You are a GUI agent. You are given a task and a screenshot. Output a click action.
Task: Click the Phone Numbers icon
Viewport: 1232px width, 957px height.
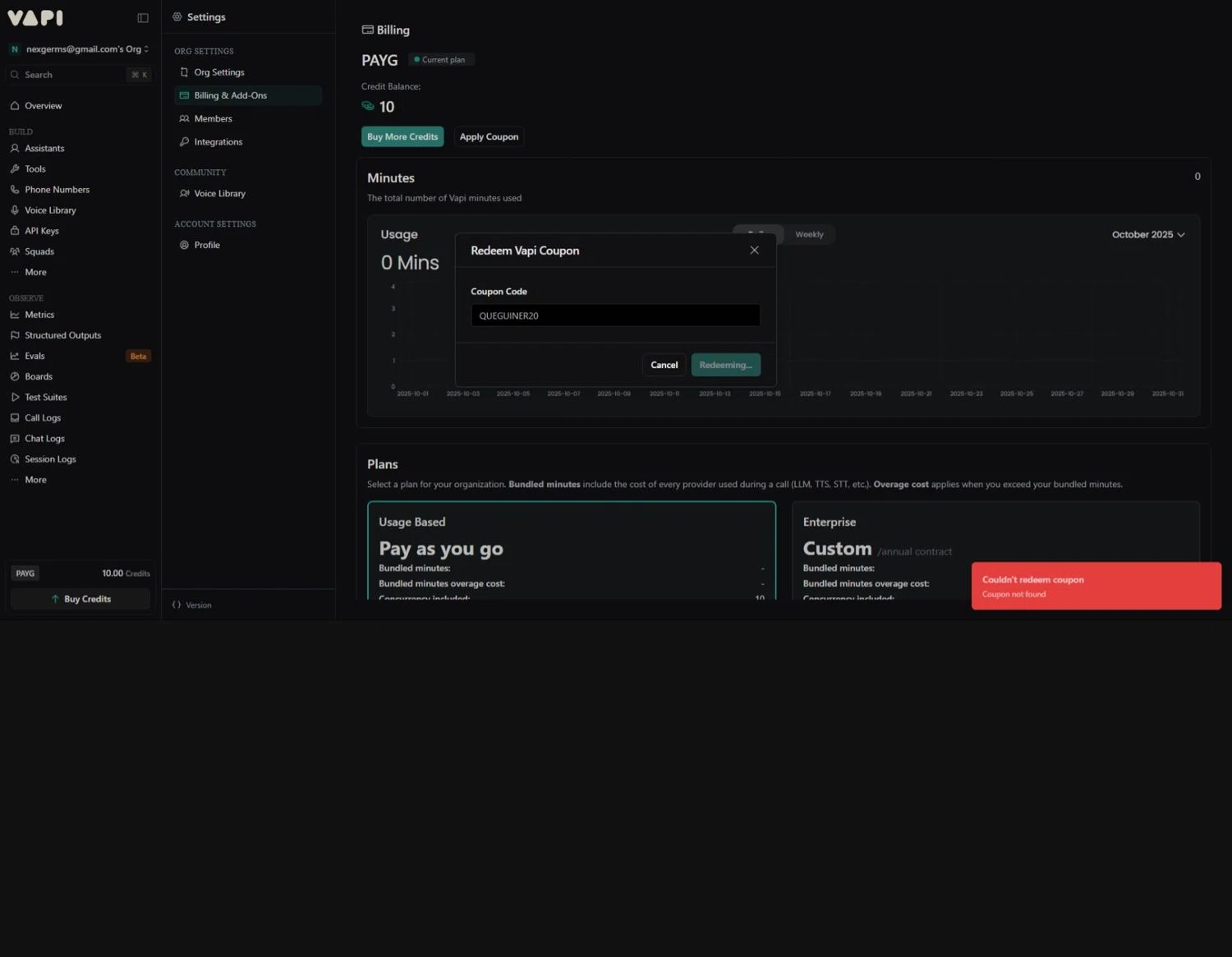pos(15,190)
